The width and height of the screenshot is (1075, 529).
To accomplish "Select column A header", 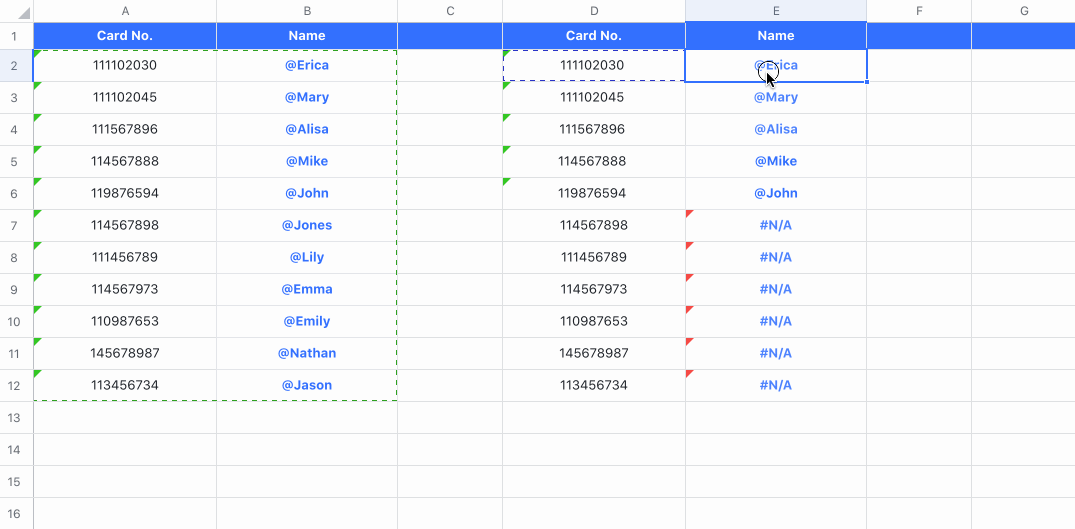I will [125, 11].
